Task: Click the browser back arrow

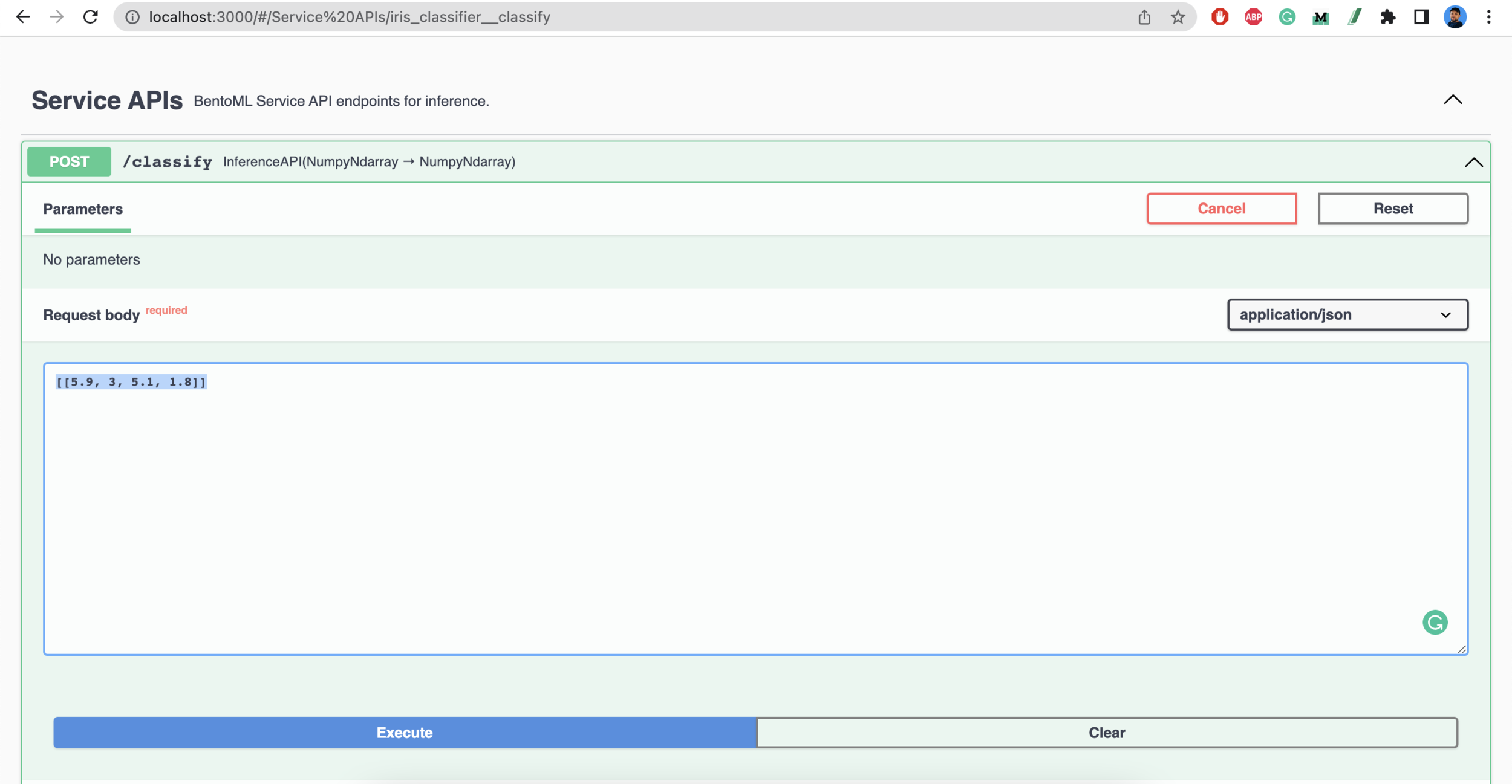Action: click(23, 17)
